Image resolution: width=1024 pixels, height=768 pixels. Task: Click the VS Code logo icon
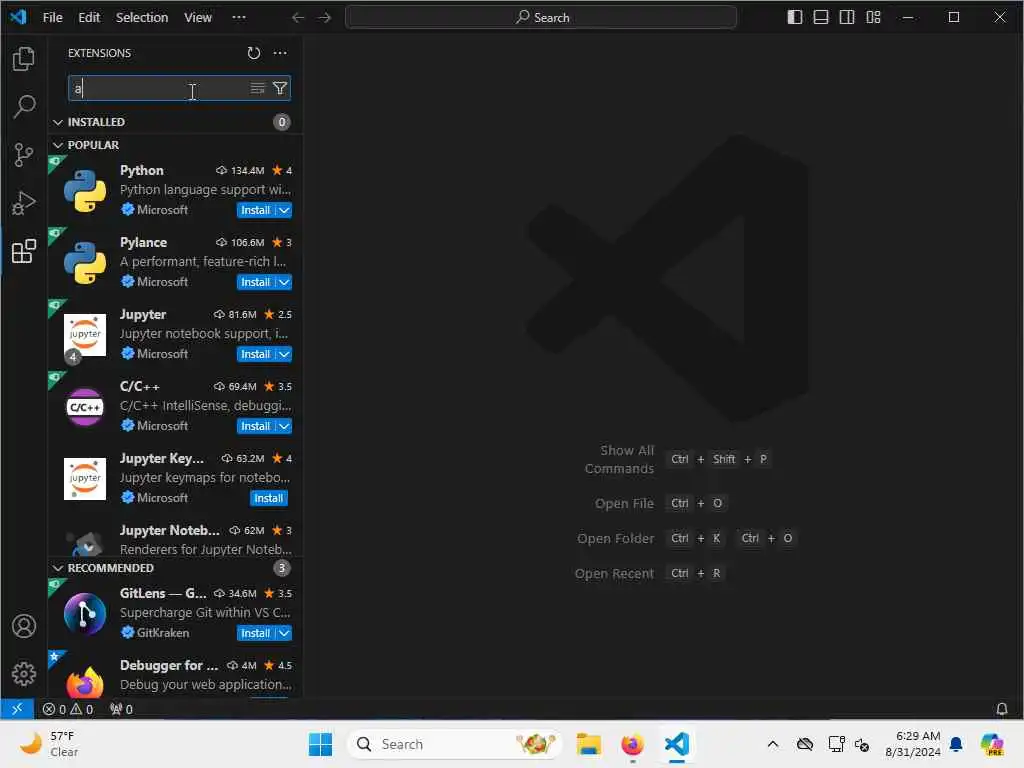18,17
